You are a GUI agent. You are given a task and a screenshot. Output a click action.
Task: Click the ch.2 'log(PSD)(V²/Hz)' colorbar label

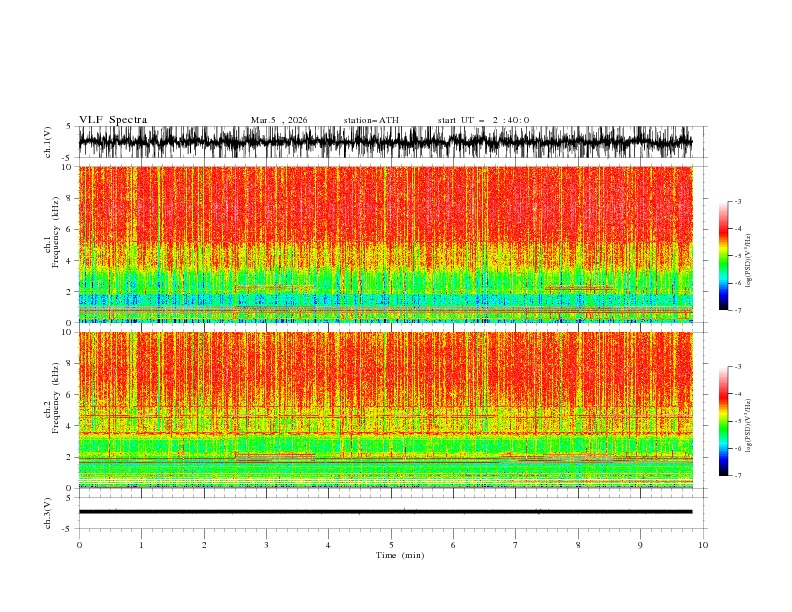coord(748,425)
